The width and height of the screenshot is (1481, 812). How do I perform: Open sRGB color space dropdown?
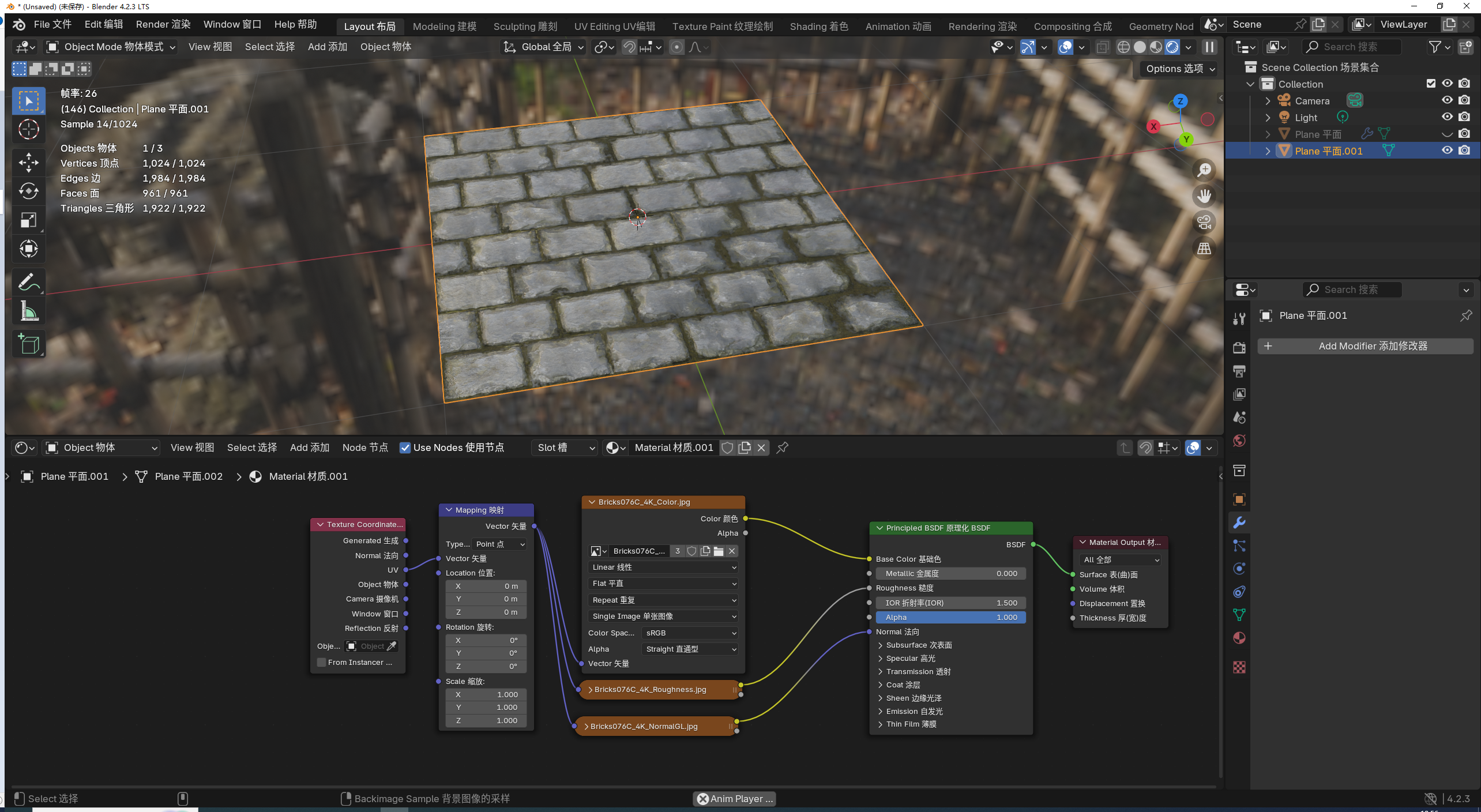(690, 633)
